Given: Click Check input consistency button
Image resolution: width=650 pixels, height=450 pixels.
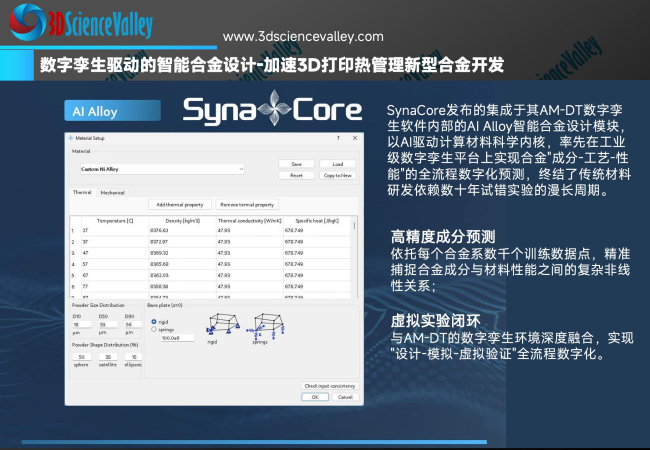Looking at the screenshot, I should [x=330, y=386].
